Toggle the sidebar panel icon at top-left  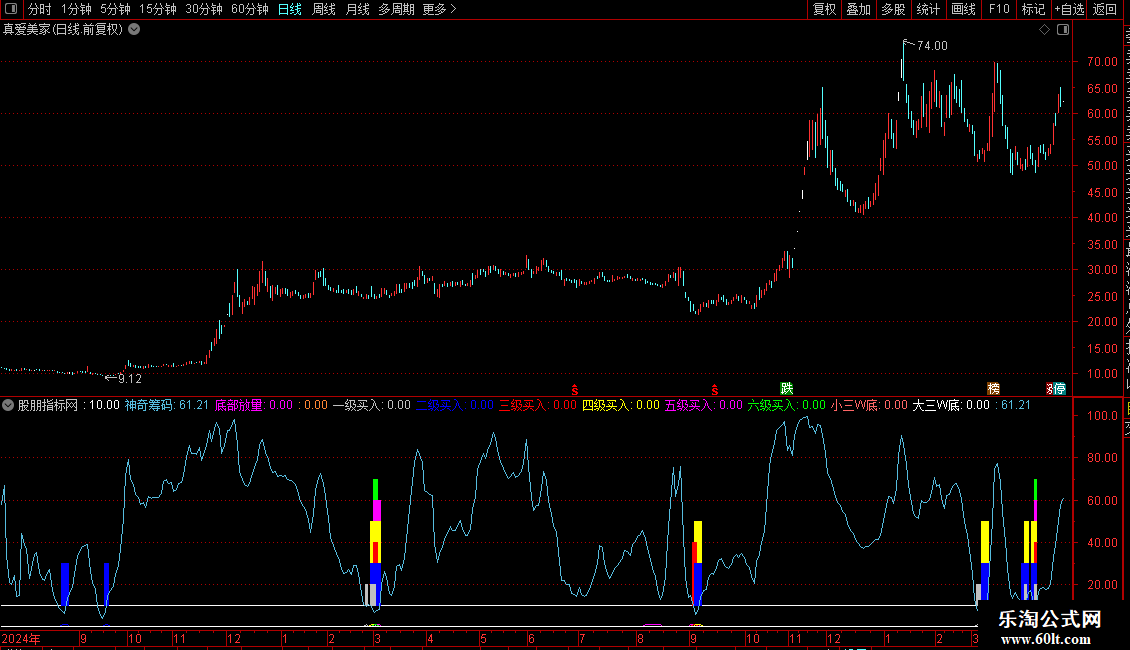(x=11, y=9)
